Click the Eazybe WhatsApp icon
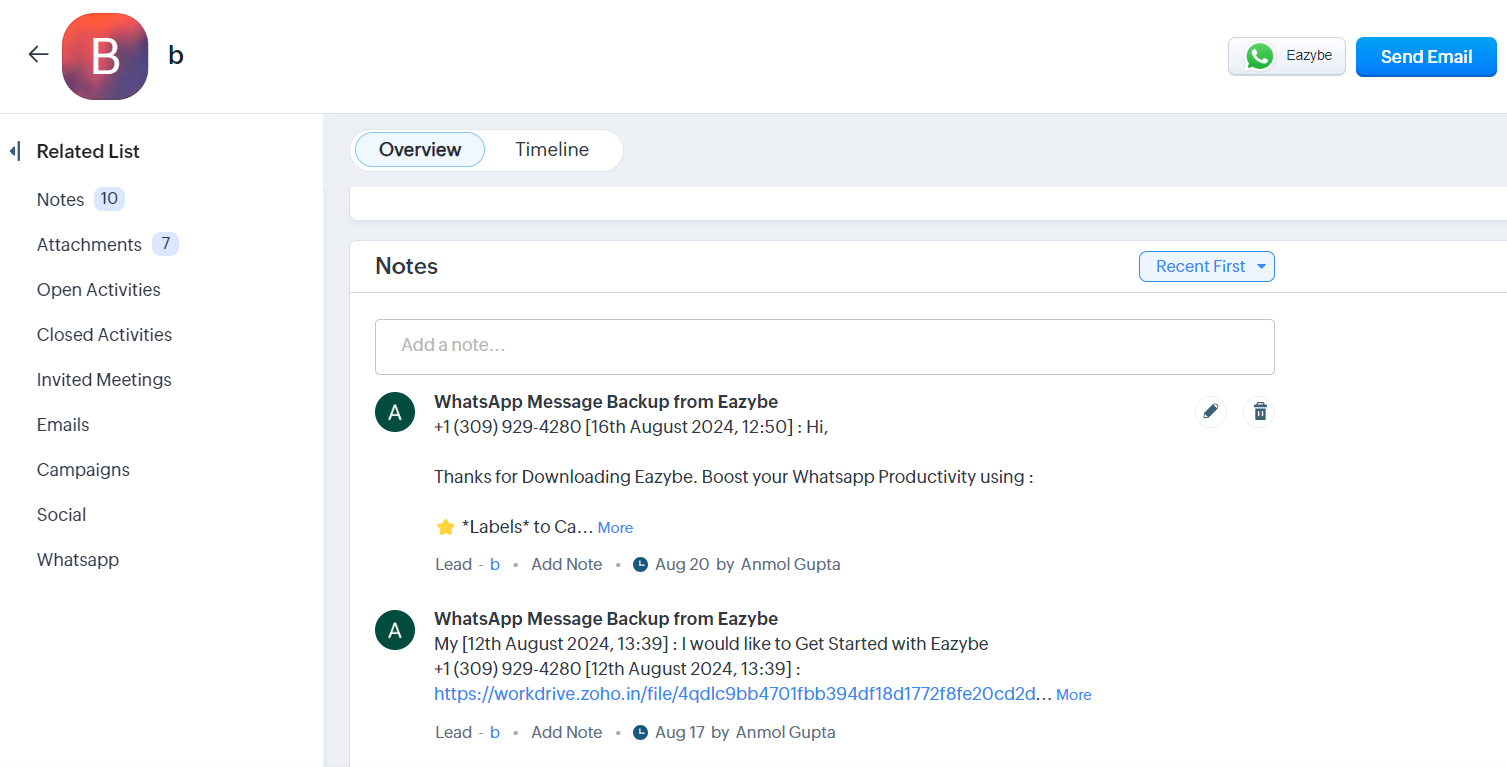The width and height of the screenshot is (1507, 767). point(1259,56)
